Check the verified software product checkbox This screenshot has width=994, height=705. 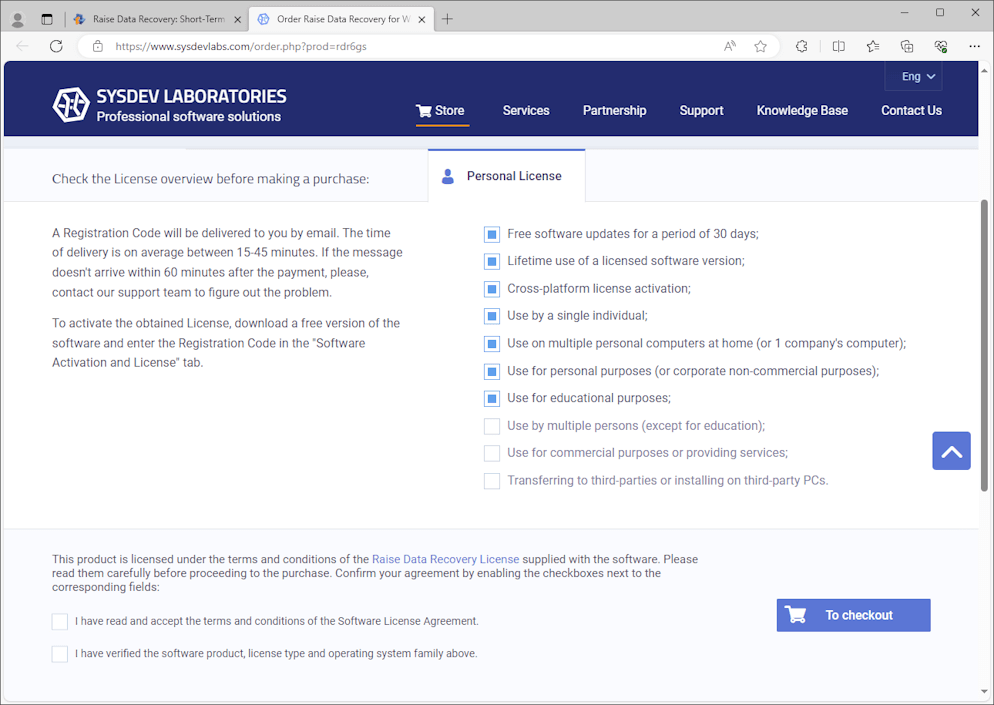(60, 654)
